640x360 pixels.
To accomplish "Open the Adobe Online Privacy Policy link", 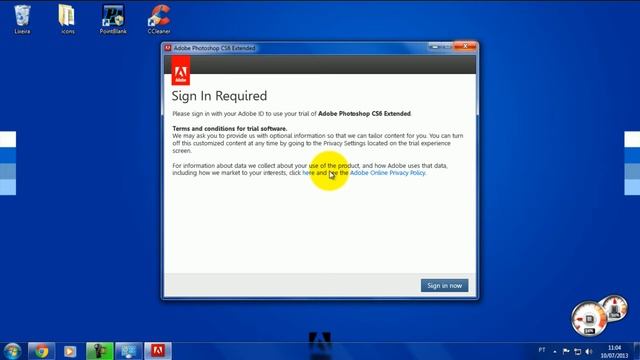I will pyautogui.click(x=387, y=173).
